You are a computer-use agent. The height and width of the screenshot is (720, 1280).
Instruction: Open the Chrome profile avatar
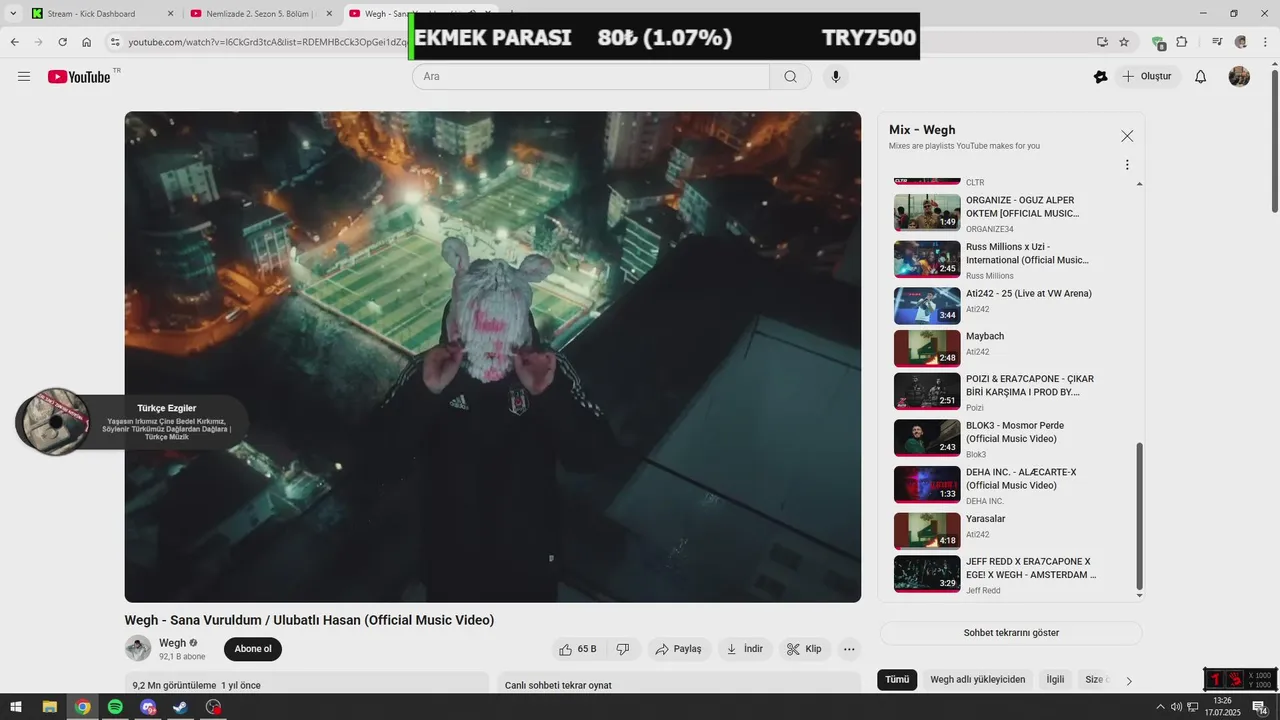click(x=1241, y=42)
